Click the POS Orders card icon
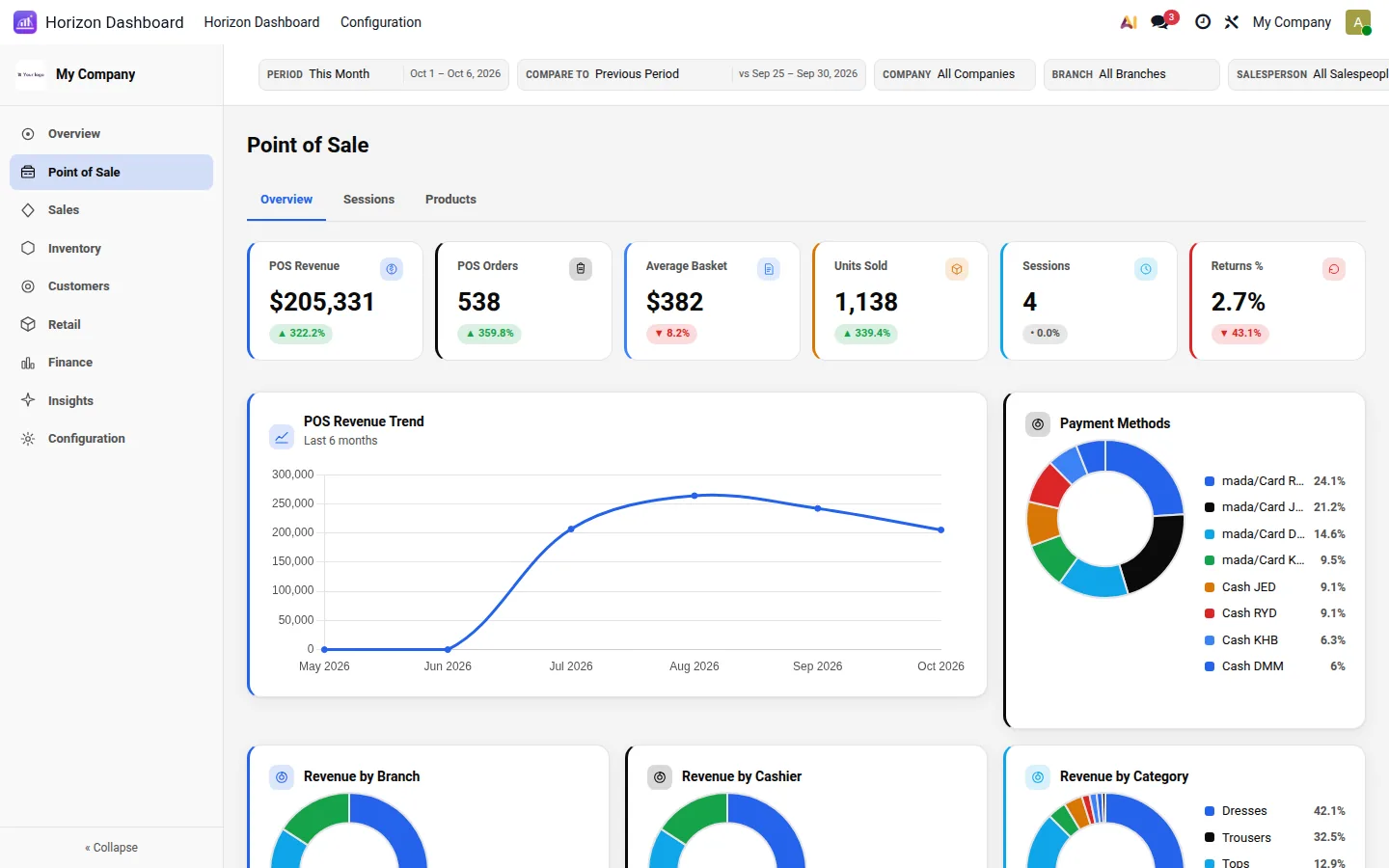The image size is (1389, 868). pos(581,269)
